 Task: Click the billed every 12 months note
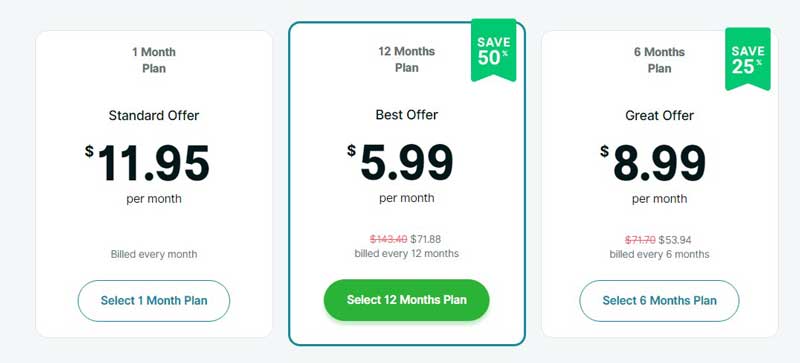tap(407, 253)
